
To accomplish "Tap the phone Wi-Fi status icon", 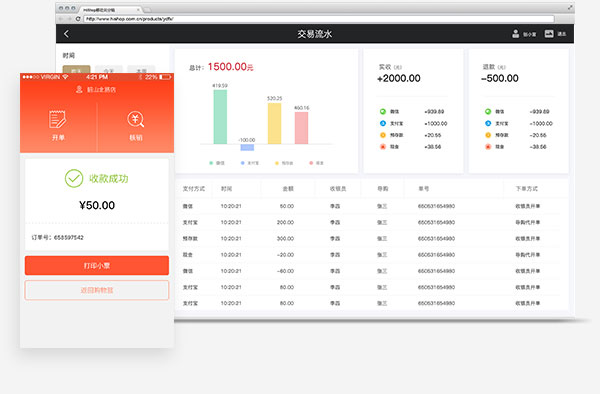I will point(65,77).
